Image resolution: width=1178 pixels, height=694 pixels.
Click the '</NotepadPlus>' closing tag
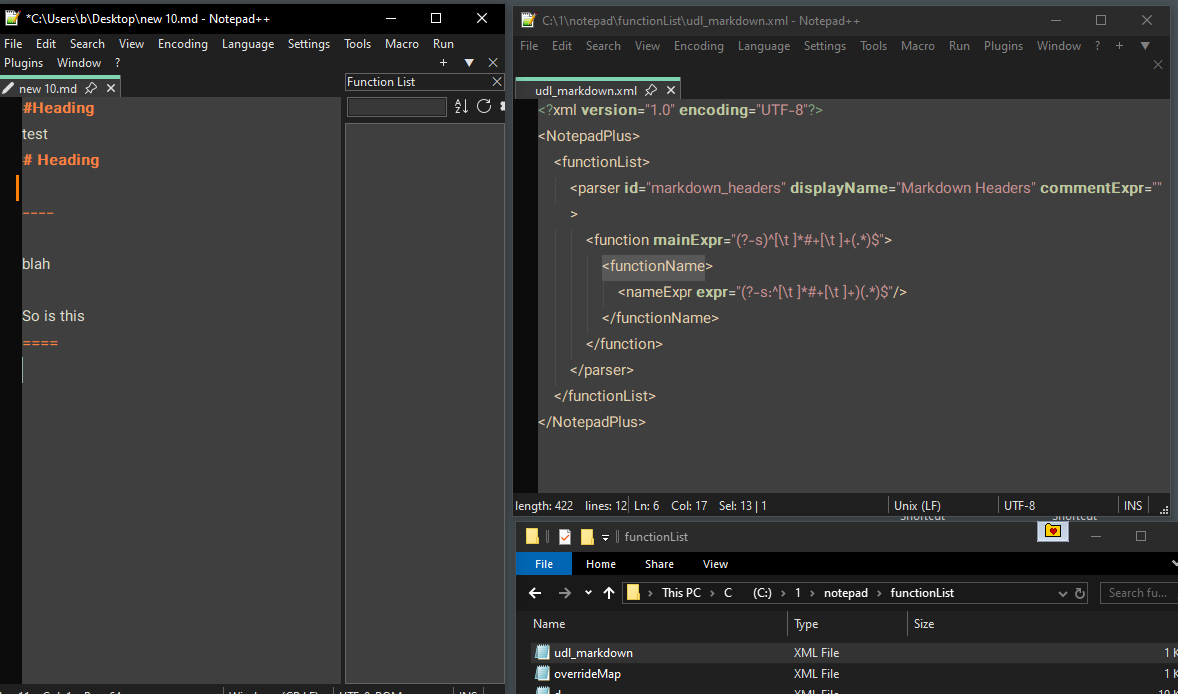pos(592,422)
